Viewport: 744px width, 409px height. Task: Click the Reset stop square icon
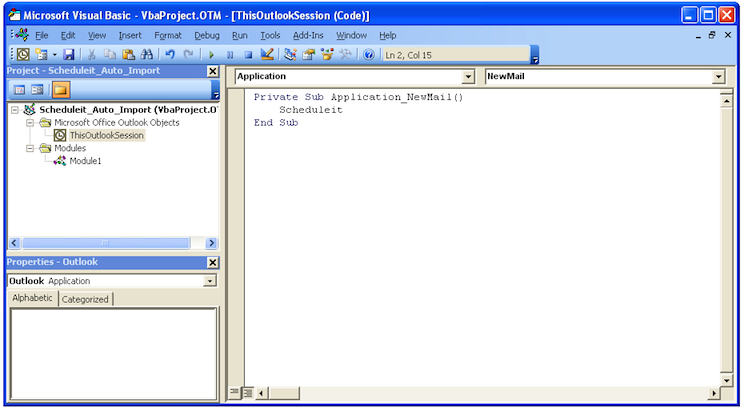(248, 55)
